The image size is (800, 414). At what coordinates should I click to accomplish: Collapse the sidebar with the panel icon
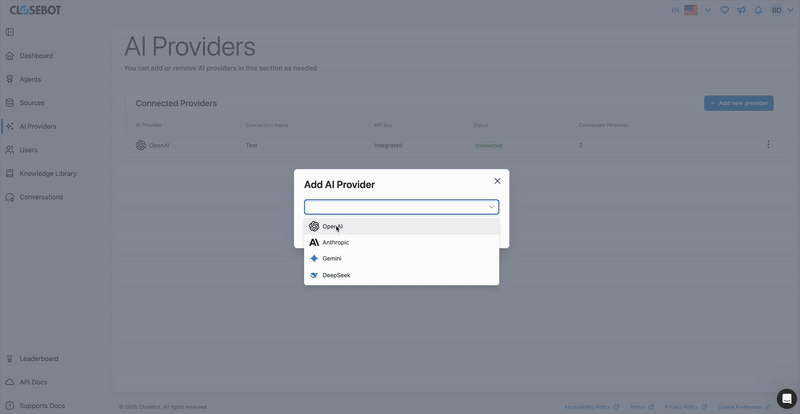tap(10, 32)
